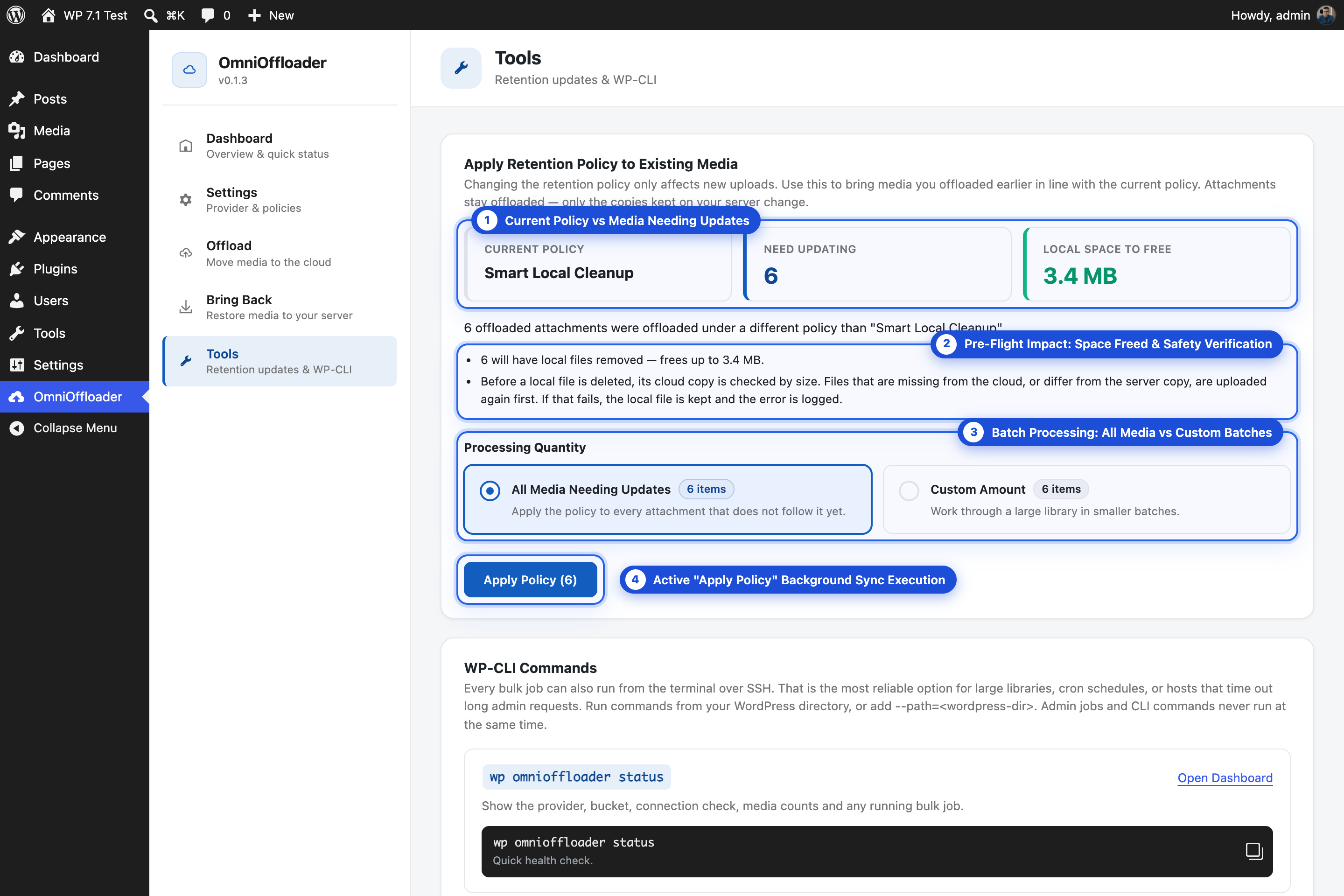The height and width of the screenshot is (896, 1344).
Task: Open the WordPress Tools wrench icon
Action: tap(17, 333)
